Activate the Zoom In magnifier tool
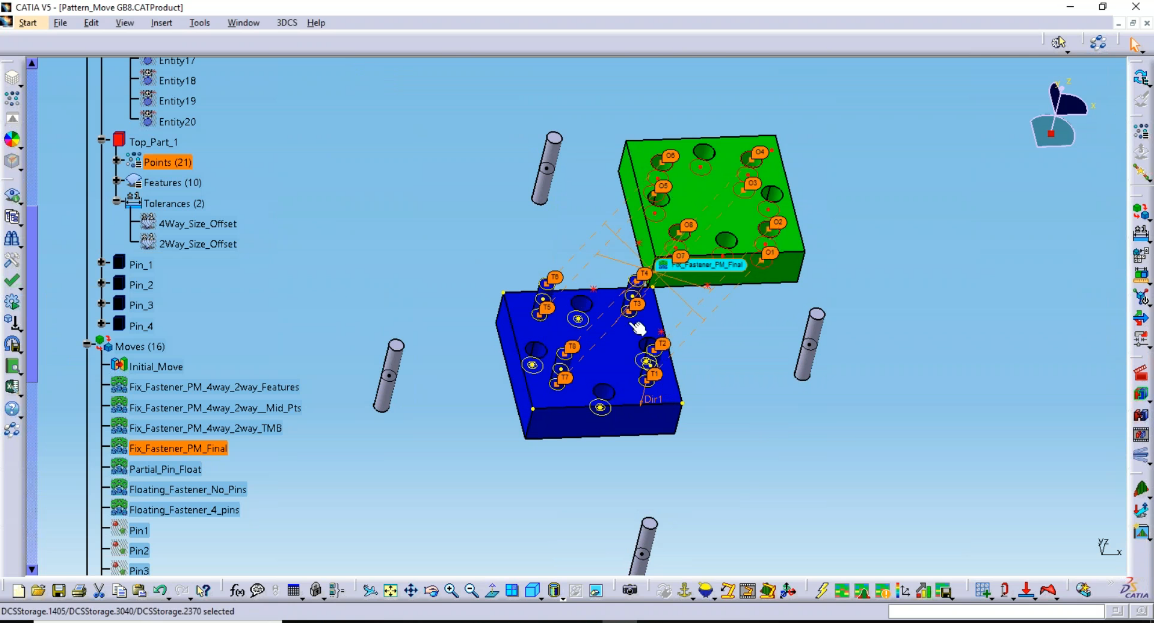 click(x=451, y=589)
